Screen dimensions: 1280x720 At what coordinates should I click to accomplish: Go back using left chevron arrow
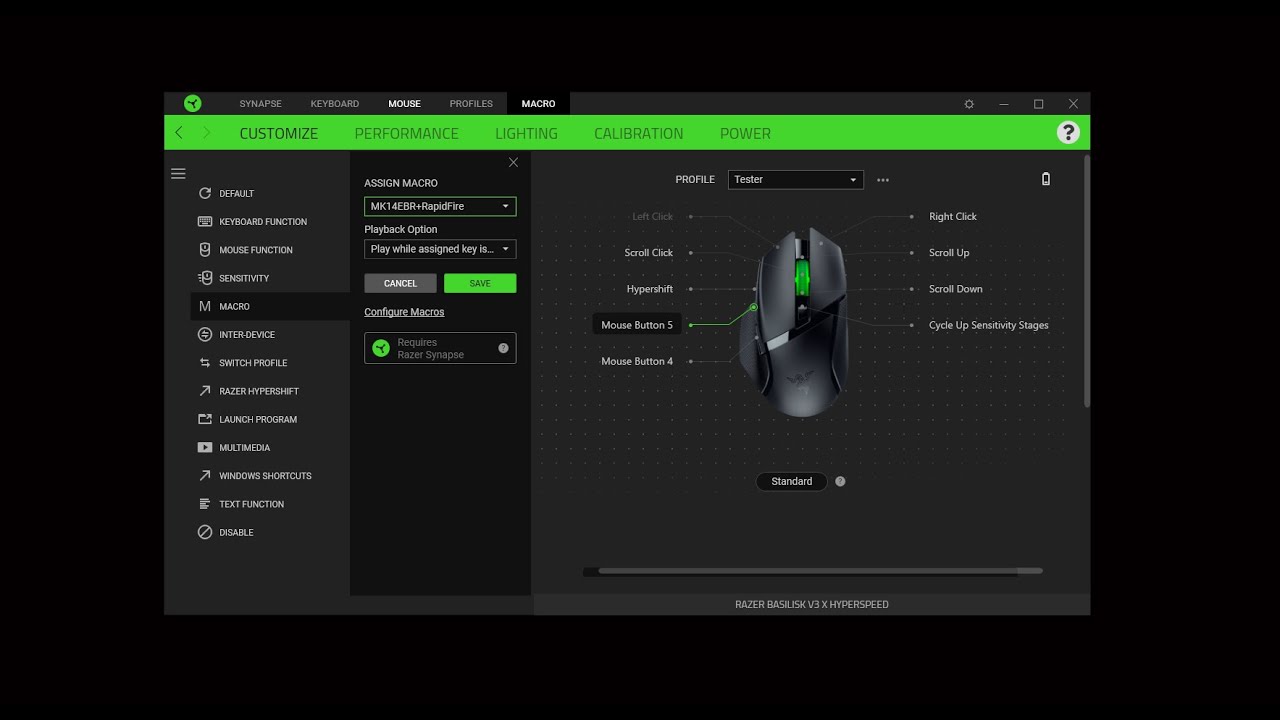click(179, 132)
